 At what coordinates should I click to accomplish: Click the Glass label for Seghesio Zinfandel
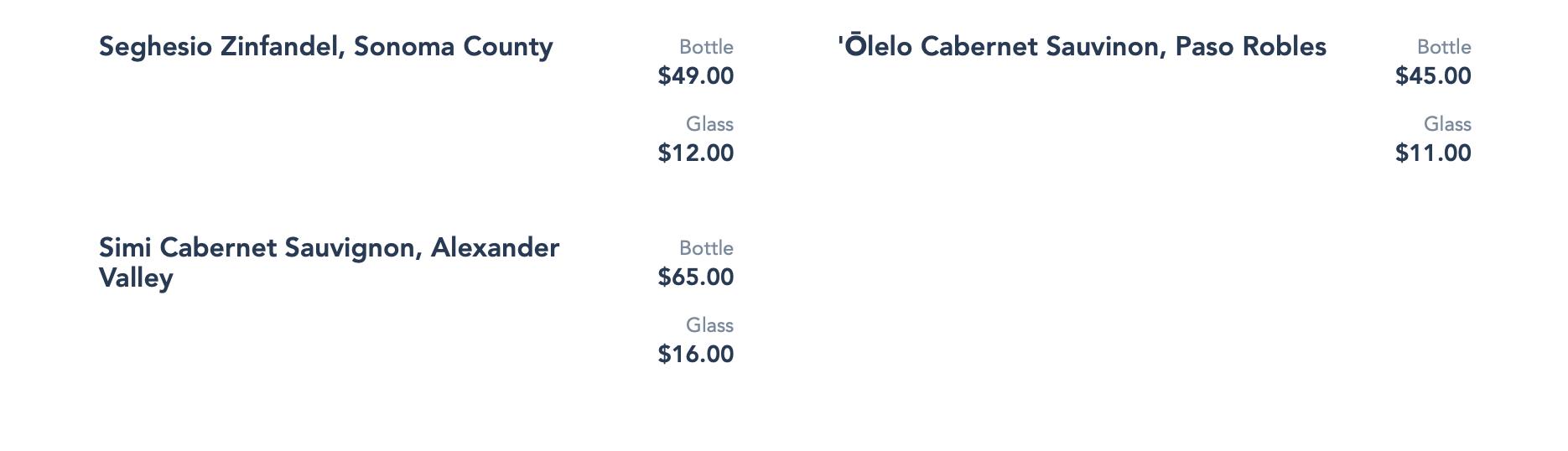tap(709, 124)
